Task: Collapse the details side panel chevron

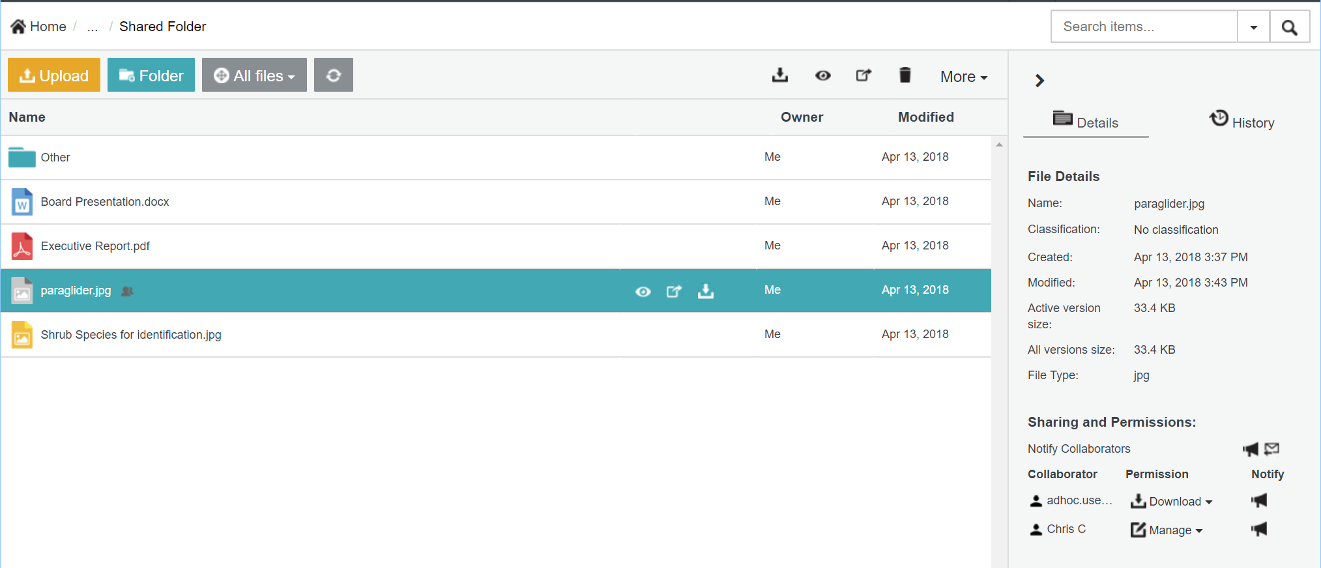Action: (x=1039, y=81)
